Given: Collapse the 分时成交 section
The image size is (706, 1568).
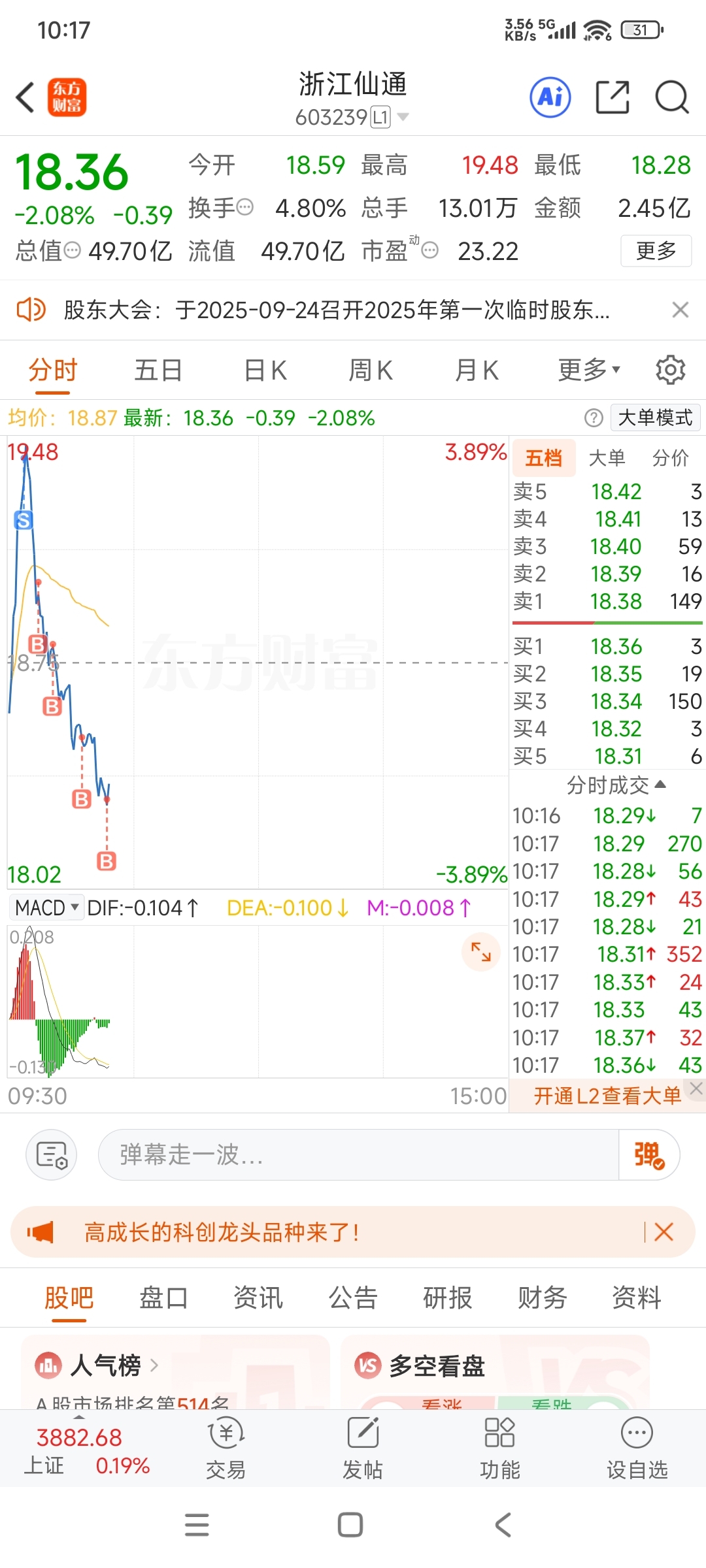Looking at the screenshot, I should point(616,785).
